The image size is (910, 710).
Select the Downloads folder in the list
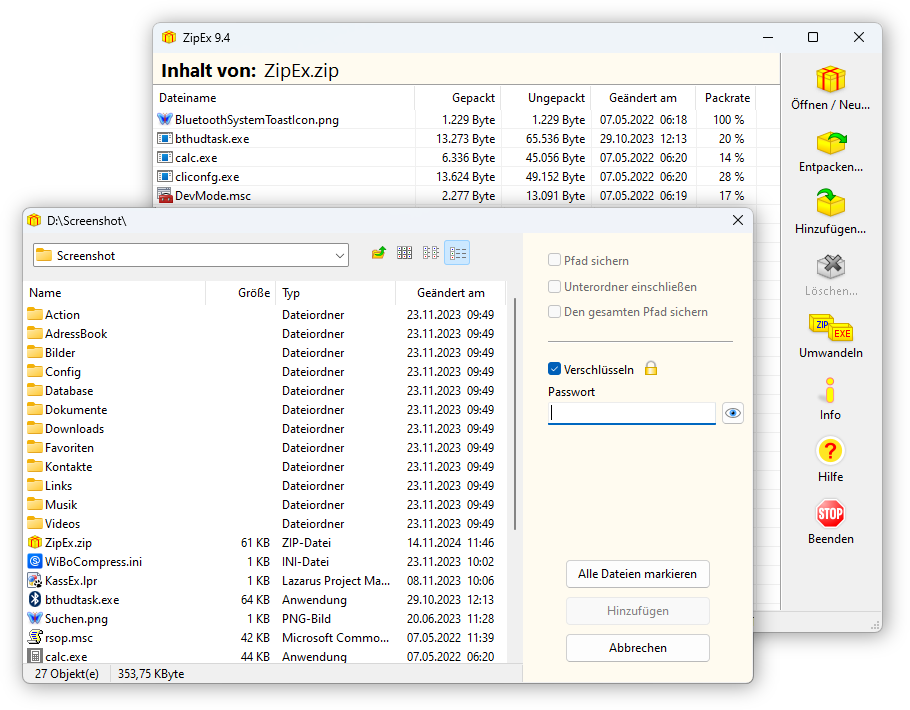coord(74,429)
